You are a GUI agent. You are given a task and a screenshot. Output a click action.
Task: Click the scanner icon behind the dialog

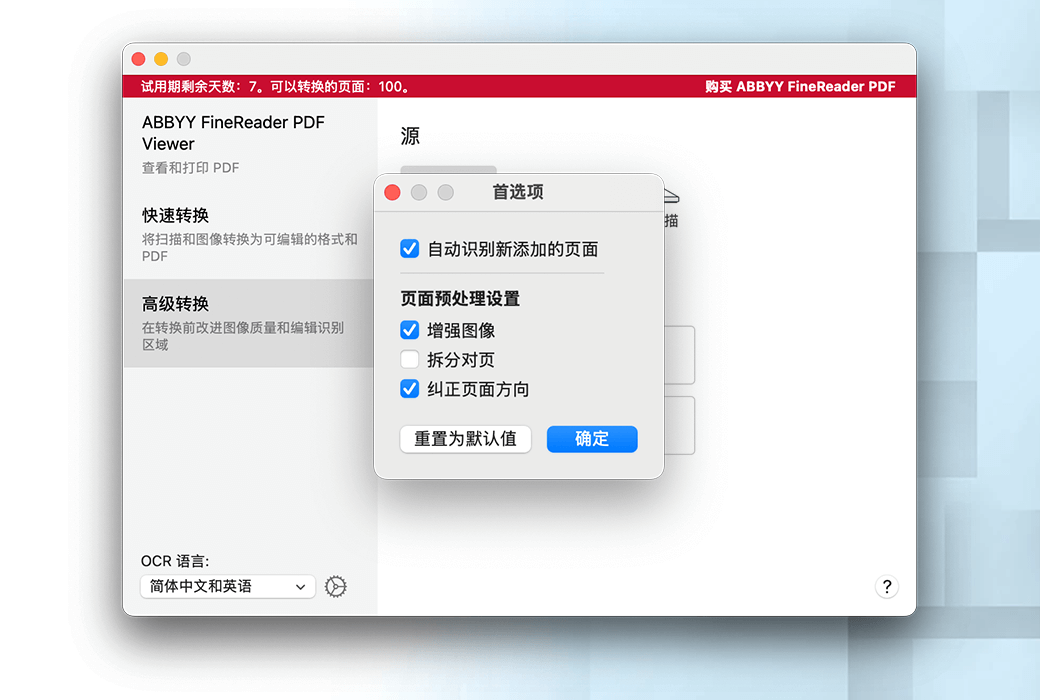point(671,197)
